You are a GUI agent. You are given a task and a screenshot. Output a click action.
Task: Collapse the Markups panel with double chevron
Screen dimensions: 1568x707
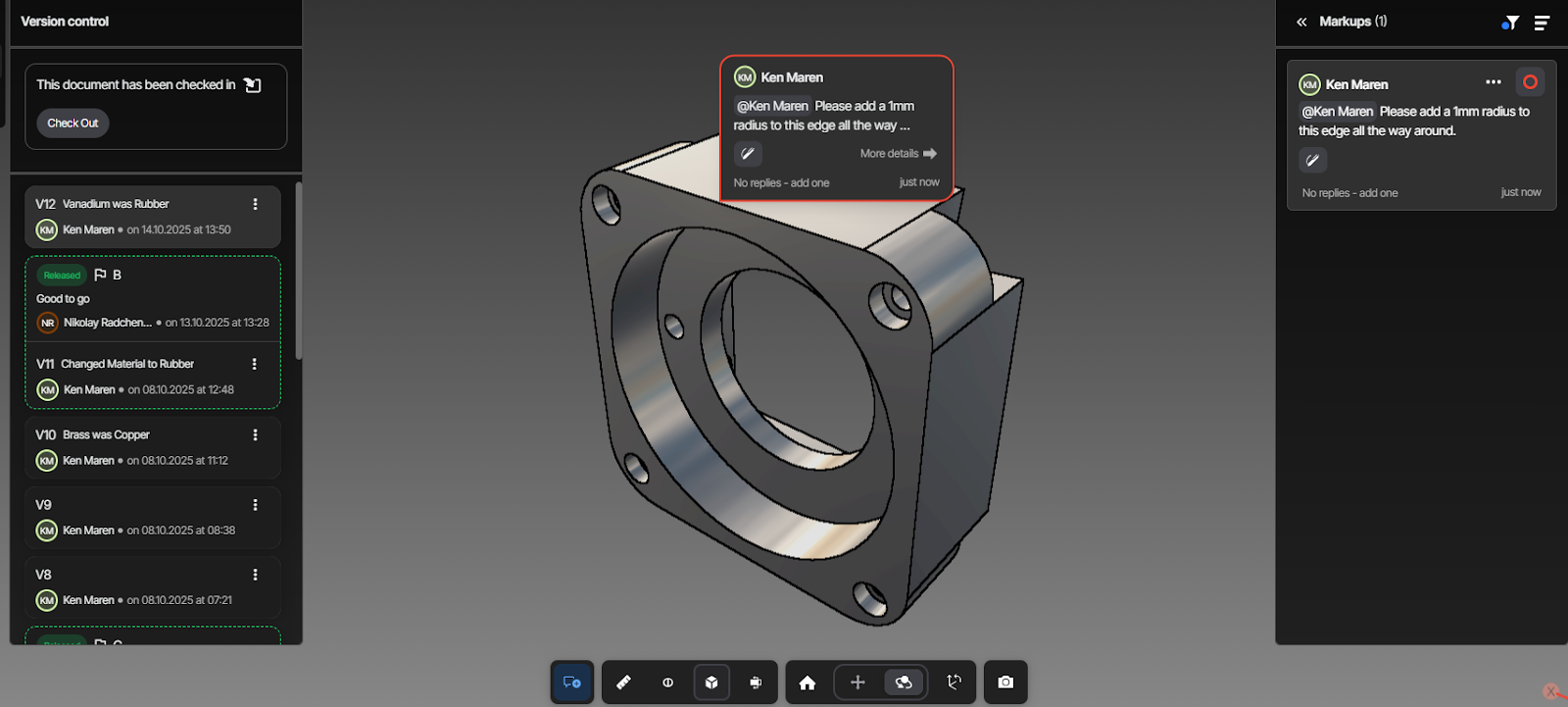(x=1301, y=22)
